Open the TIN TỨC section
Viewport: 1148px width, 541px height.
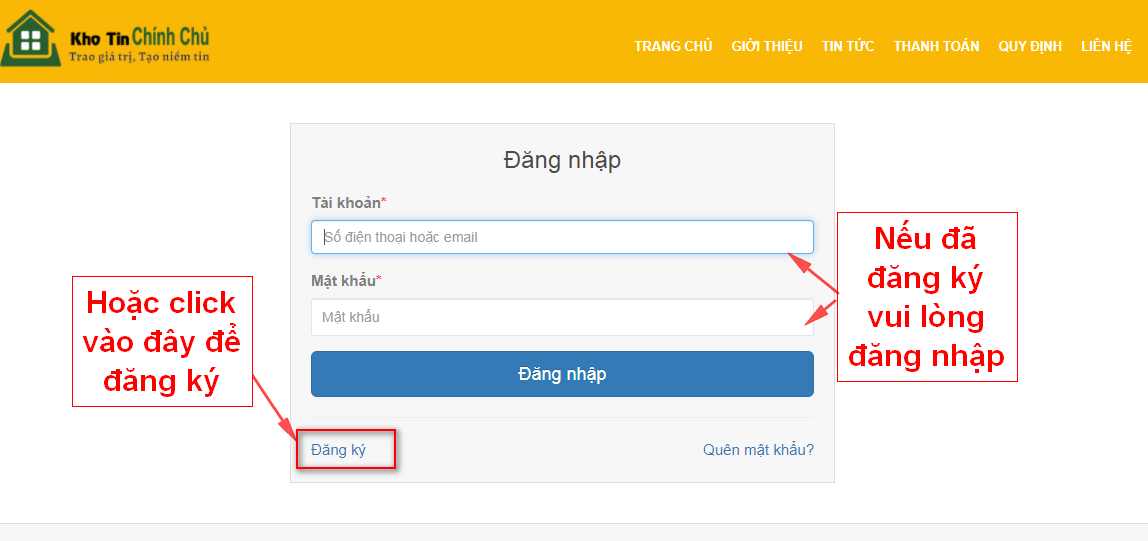[x=847, y=46]
